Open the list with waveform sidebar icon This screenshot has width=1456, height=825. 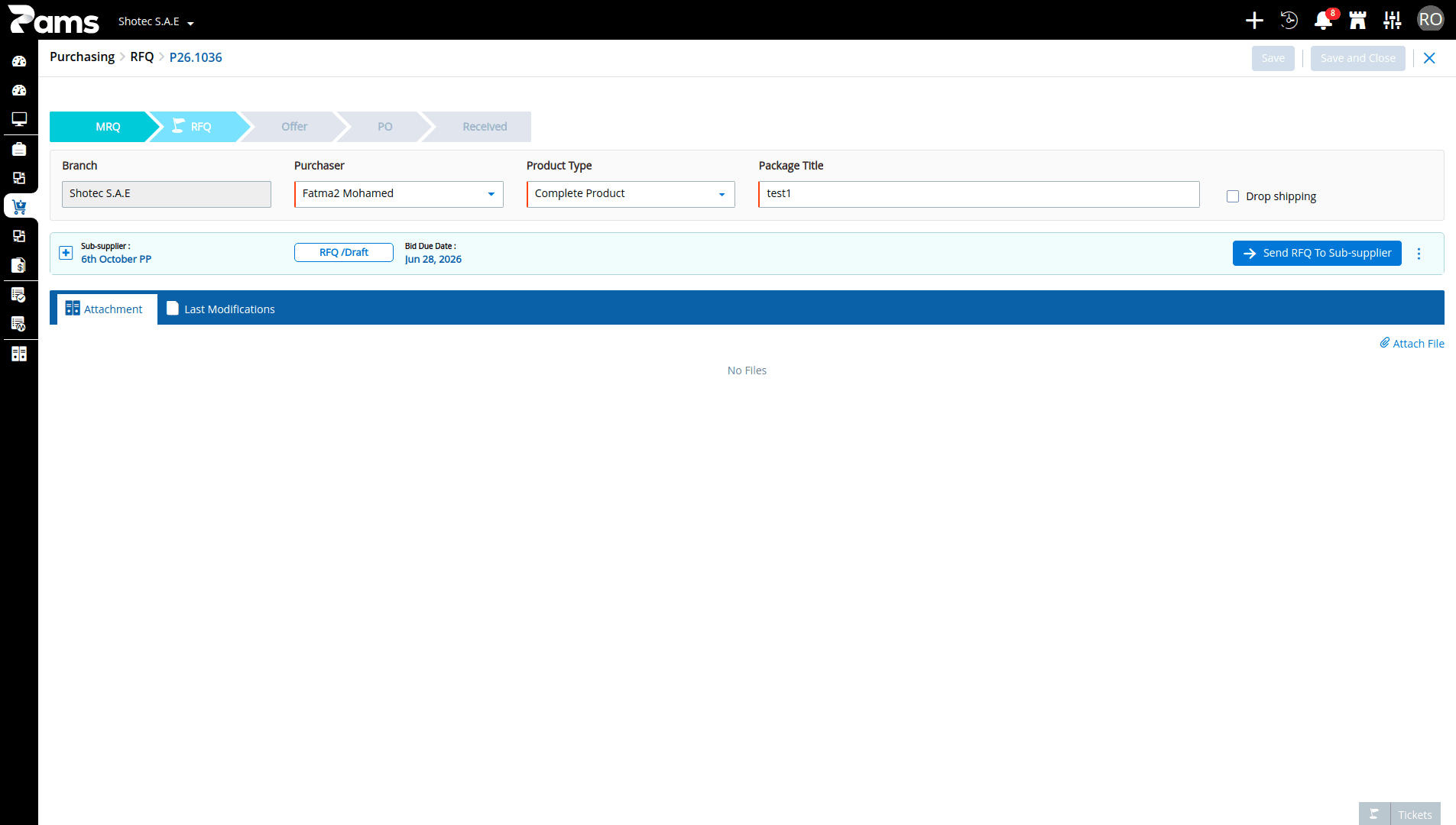tap(19, 324)
